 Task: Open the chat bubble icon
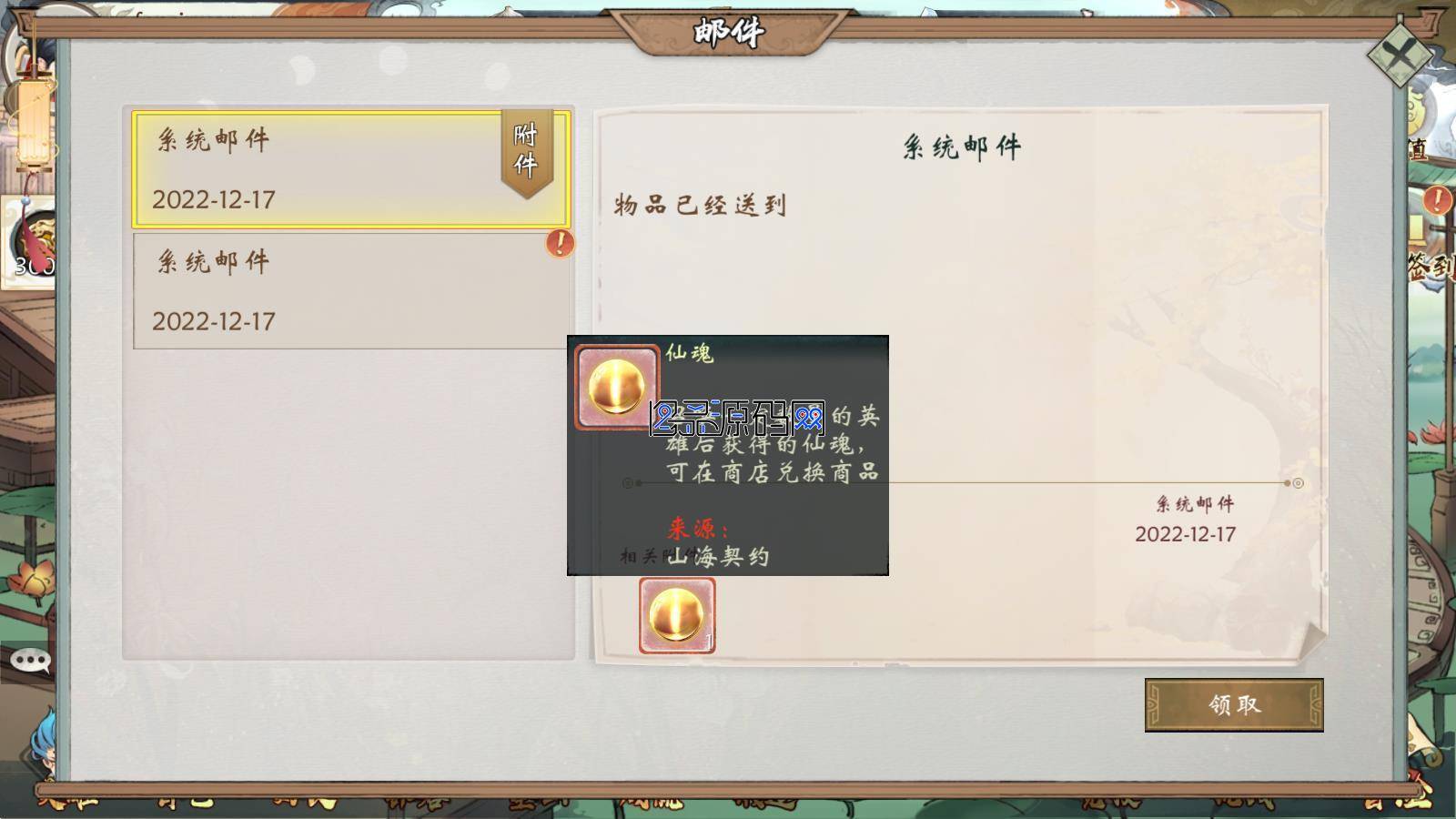tap(30, 661)
